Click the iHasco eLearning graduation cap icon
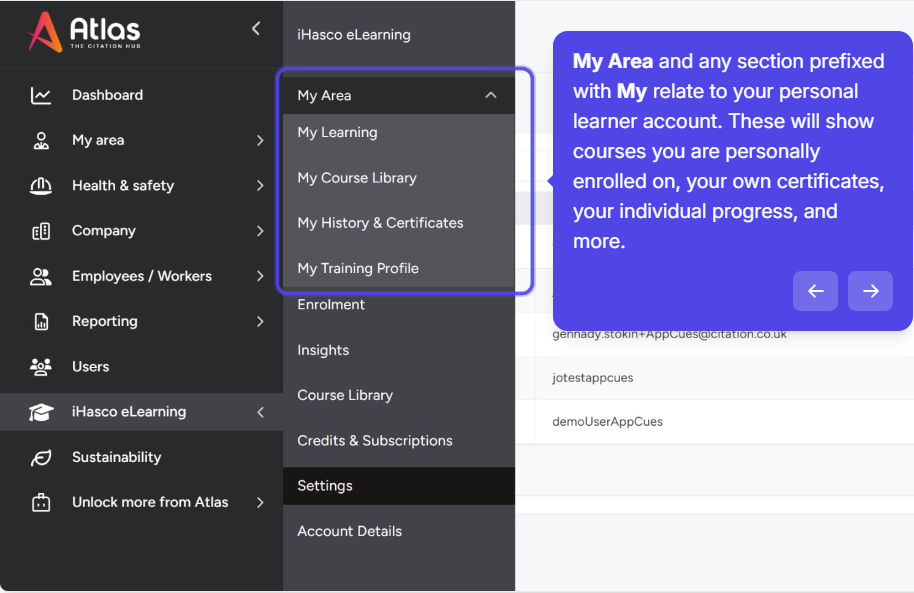Screen dimensions: 914x593 point(41,412)
